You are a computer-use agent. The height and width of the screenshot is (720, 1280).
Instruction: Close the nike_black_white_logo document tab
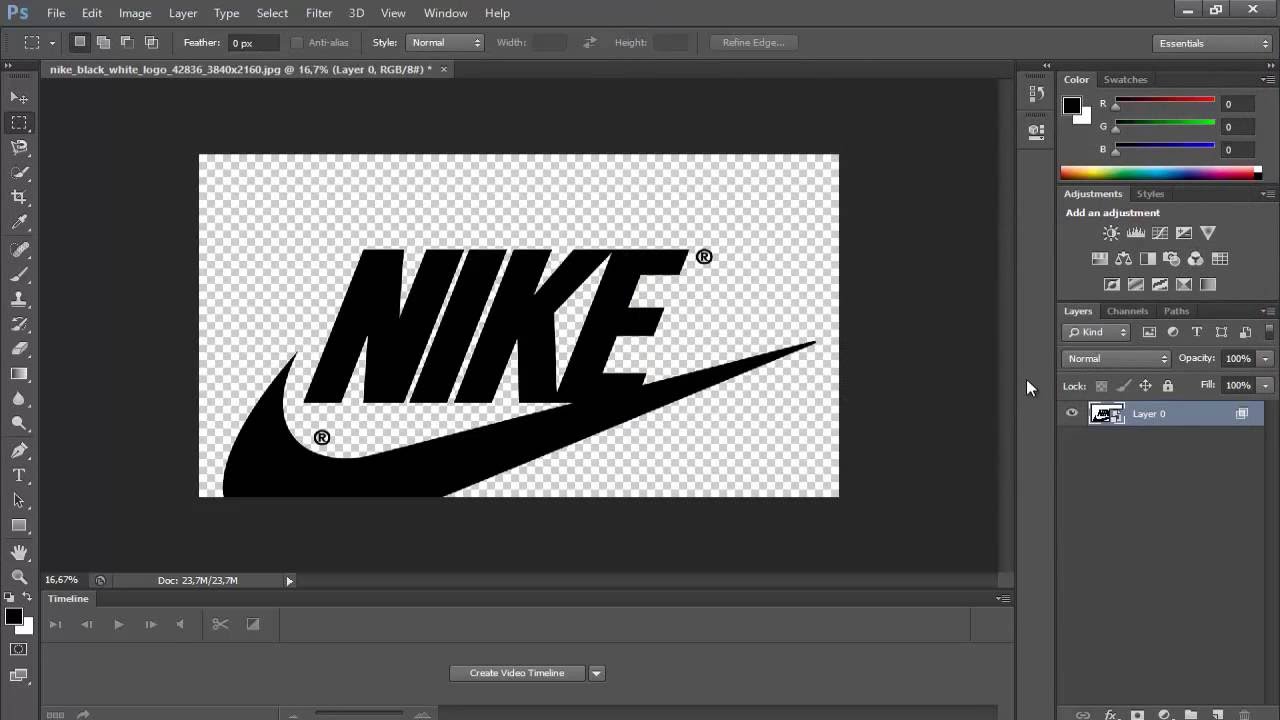[x=444, y=69]
